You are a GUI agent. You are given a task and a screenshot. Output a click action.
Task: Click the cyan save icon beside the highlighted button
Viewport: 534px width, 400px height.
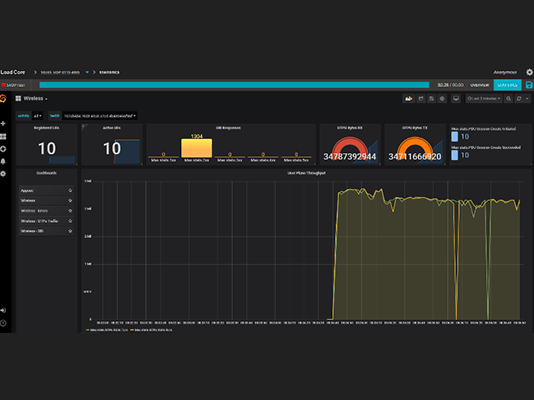click(529, 85)
